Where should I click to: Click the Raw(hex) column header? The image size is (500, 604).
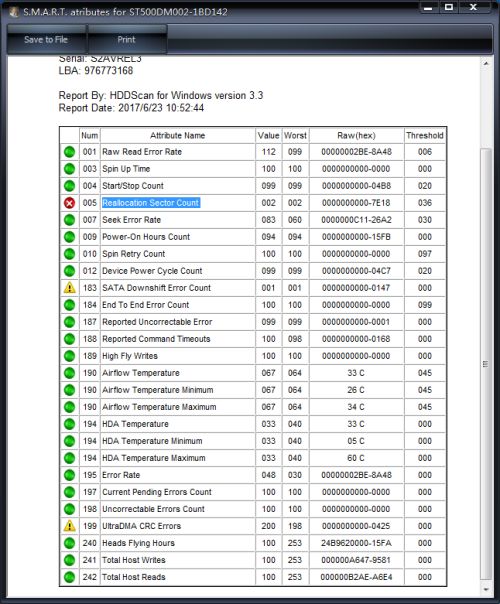tap(356, 136)
